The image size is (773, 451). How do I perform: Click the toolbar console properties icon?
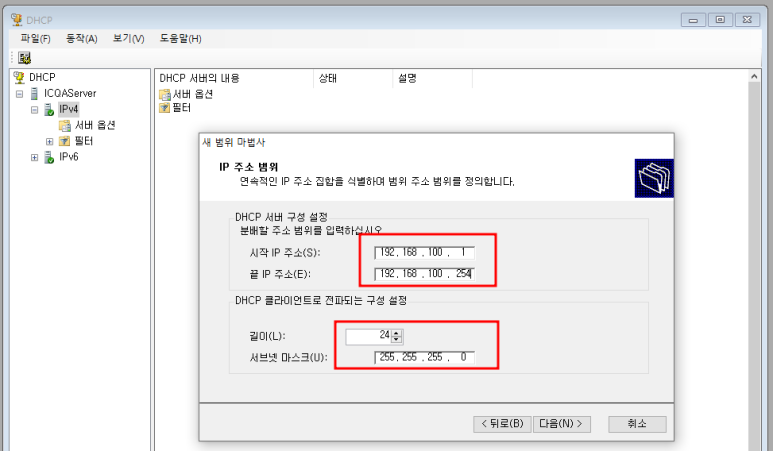[x=25, y=58]
